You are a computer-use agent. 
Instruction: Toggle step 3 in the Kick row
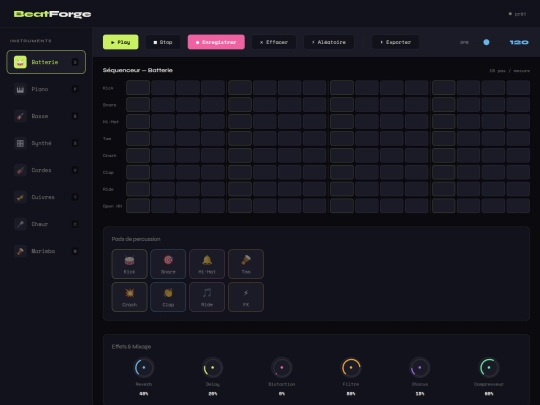tap(188, 87)
